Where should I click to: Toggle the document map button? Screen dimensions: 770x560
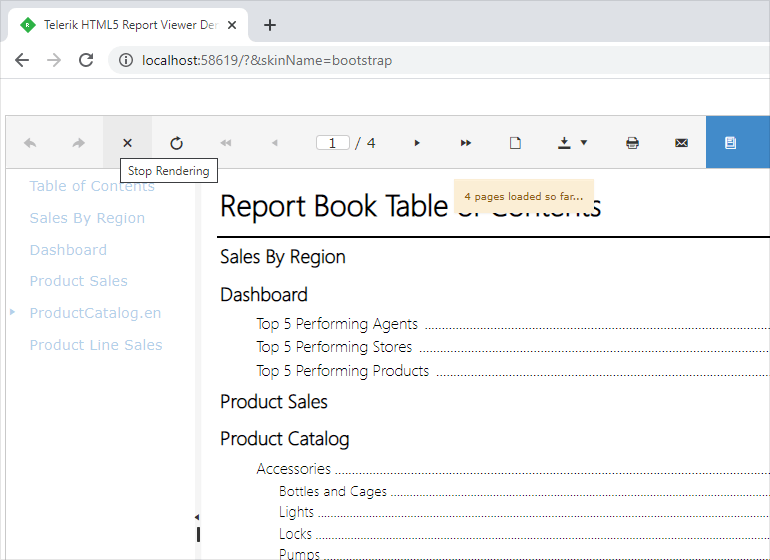(730, 143)
